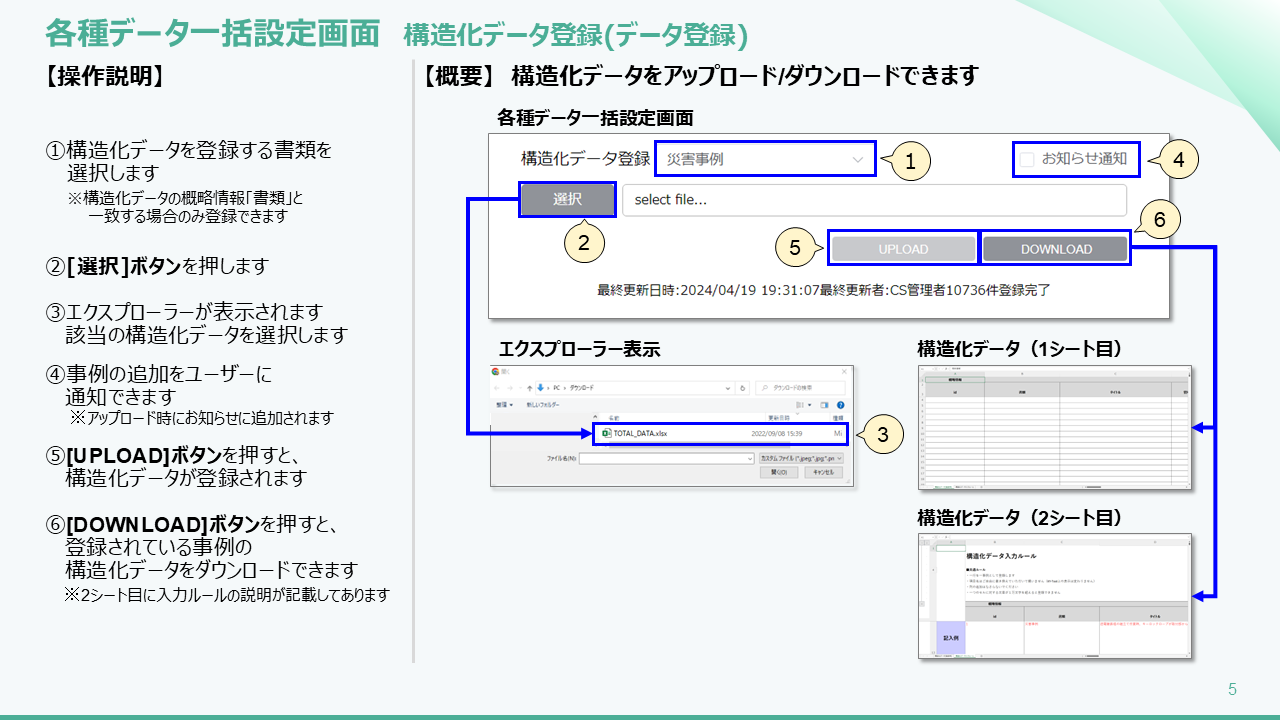
Task: Click the blue Downloads arrow icon in path
Action: click(x=541, y=387)
